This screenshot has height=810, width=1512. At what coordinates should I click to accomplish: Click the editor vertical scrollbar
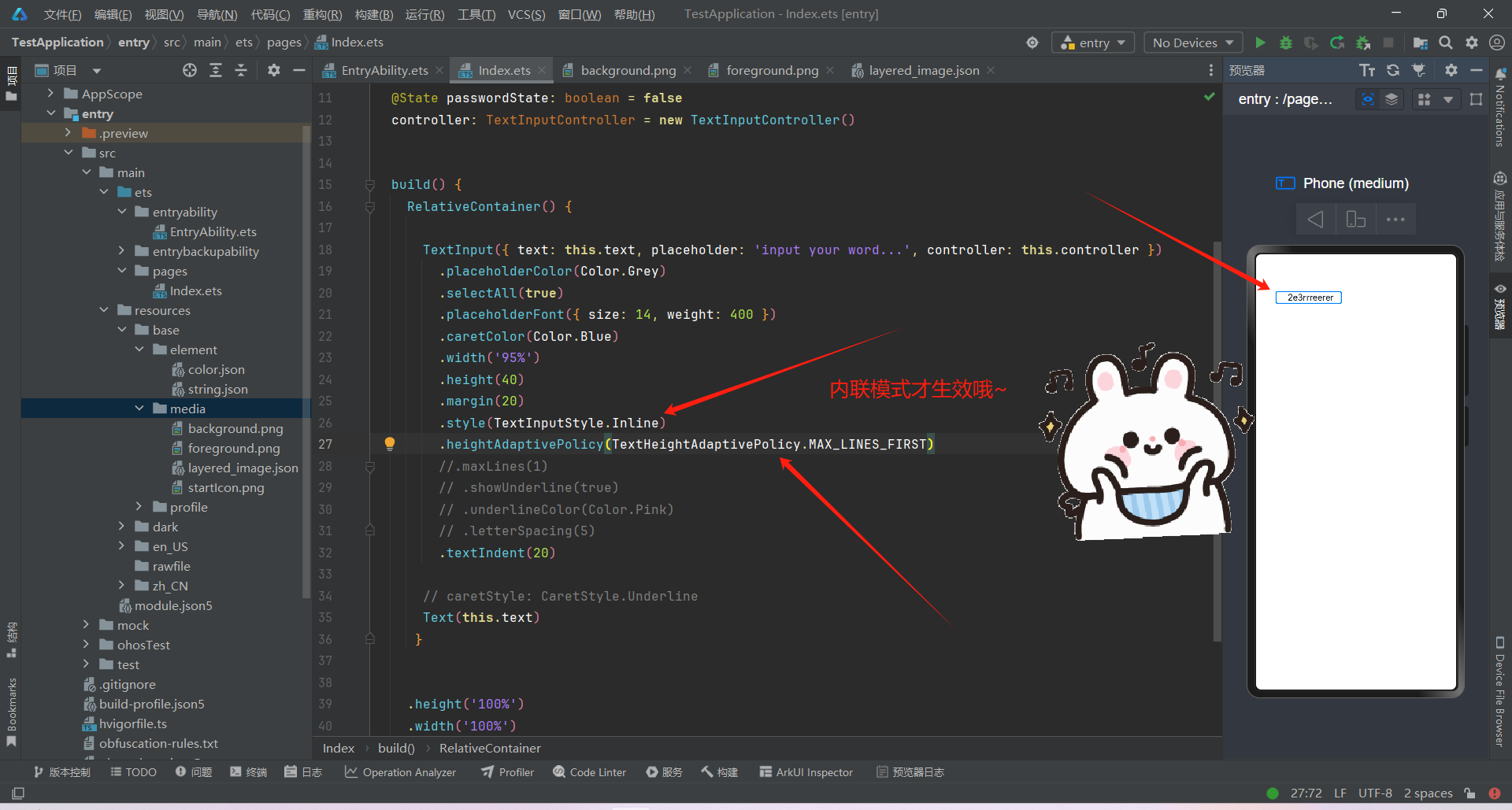click(x=1217, y=441)
